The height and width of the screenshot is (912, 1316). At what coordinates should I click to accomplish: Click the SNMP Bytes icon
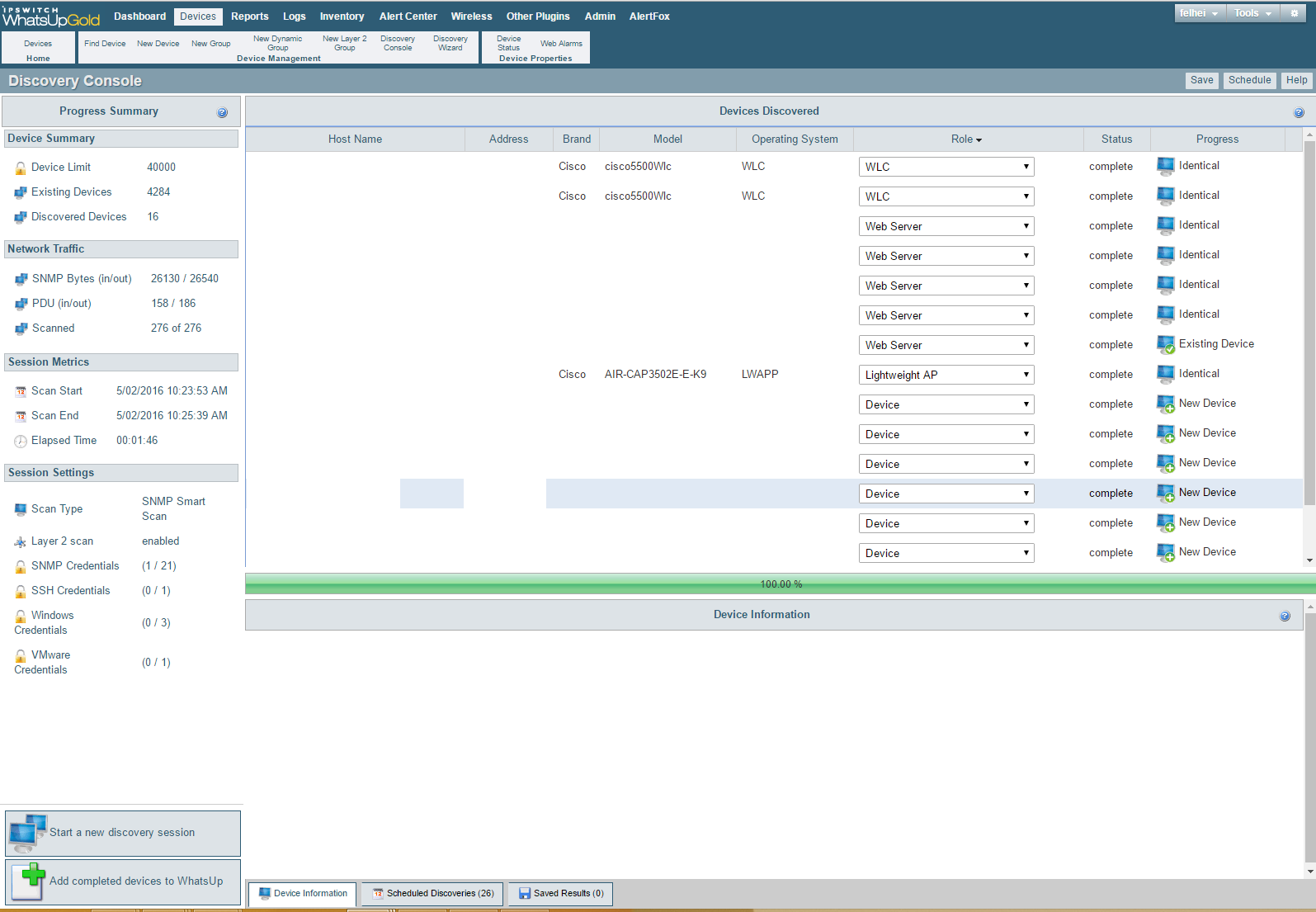pos(21,279)
